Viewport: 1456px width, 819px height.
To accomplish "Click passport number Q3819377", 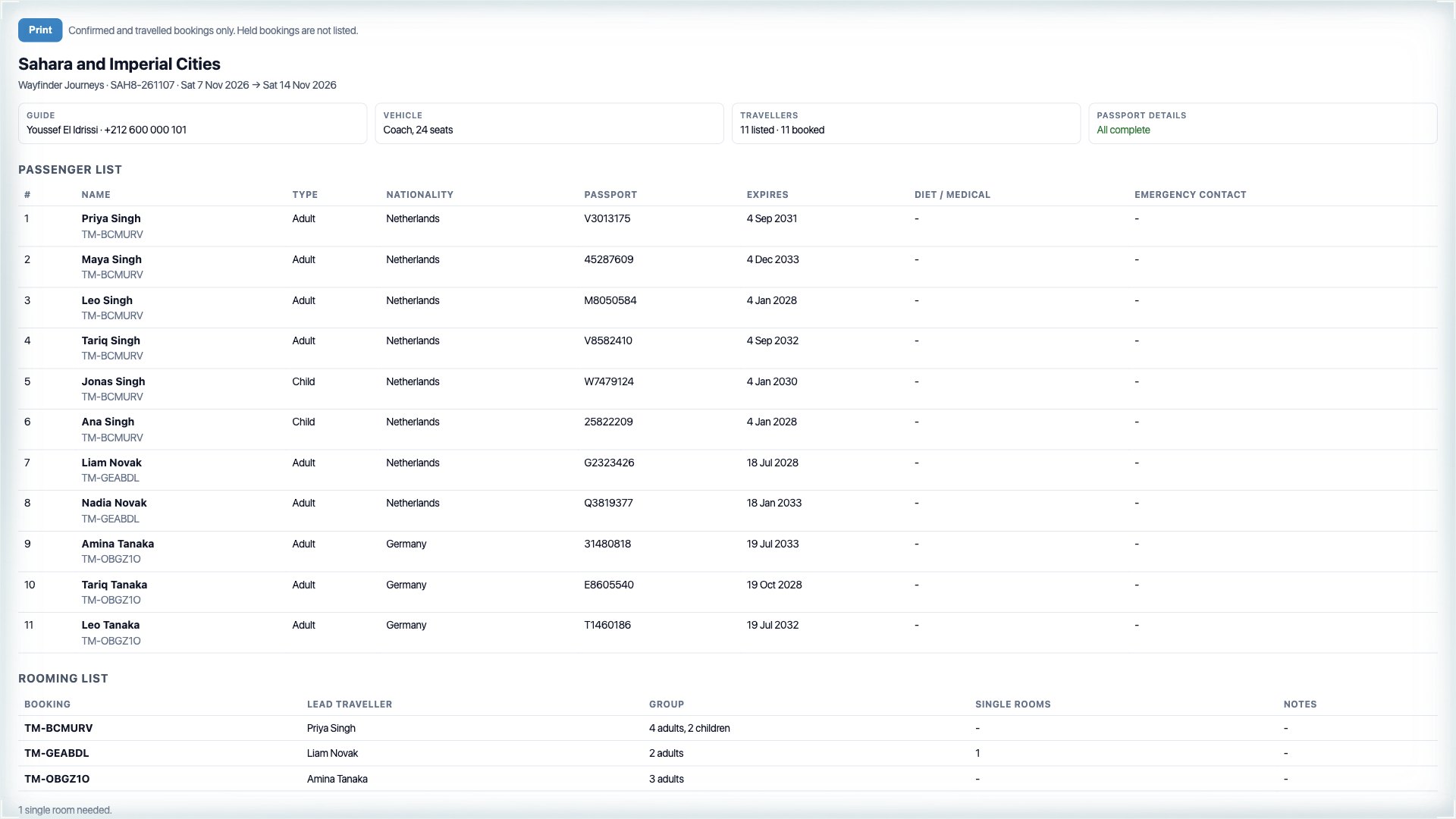I will 608,503.
